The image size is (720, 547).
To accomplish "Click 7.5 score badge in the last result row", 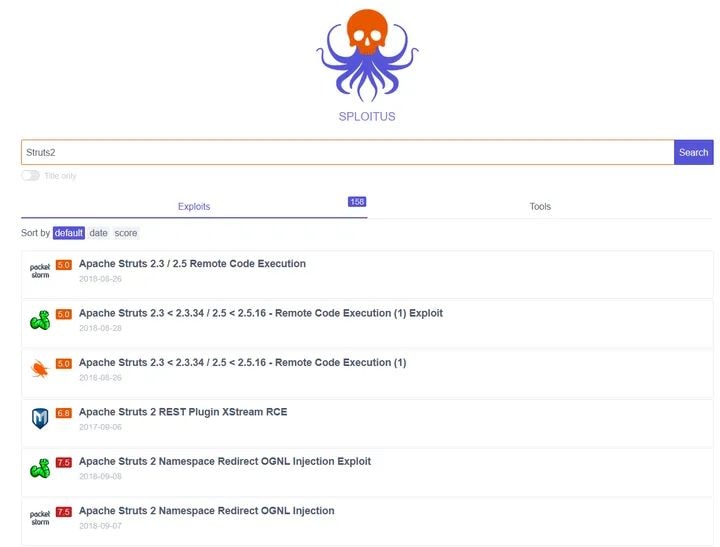I will pyautogui.click(x=64, y=512).
